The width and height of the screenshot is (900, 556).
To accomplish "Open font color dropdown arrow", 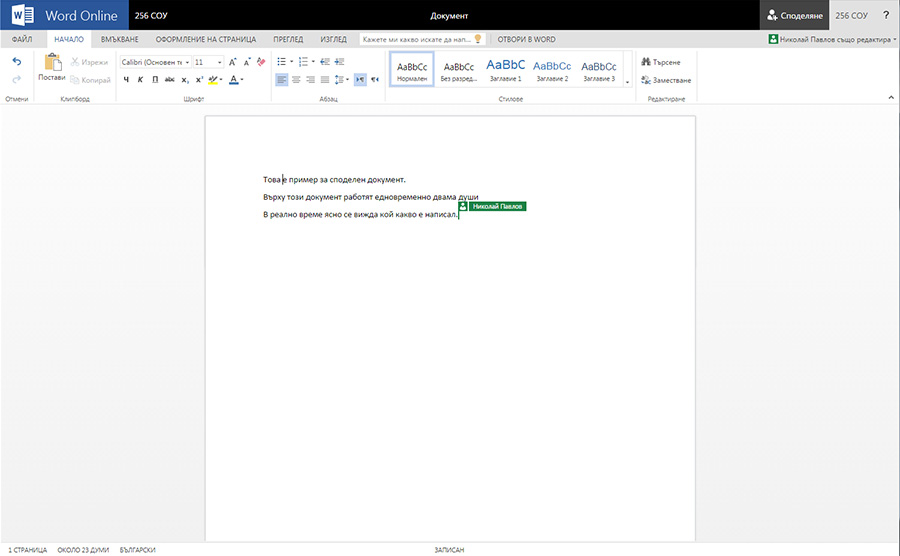I will 242,80.
